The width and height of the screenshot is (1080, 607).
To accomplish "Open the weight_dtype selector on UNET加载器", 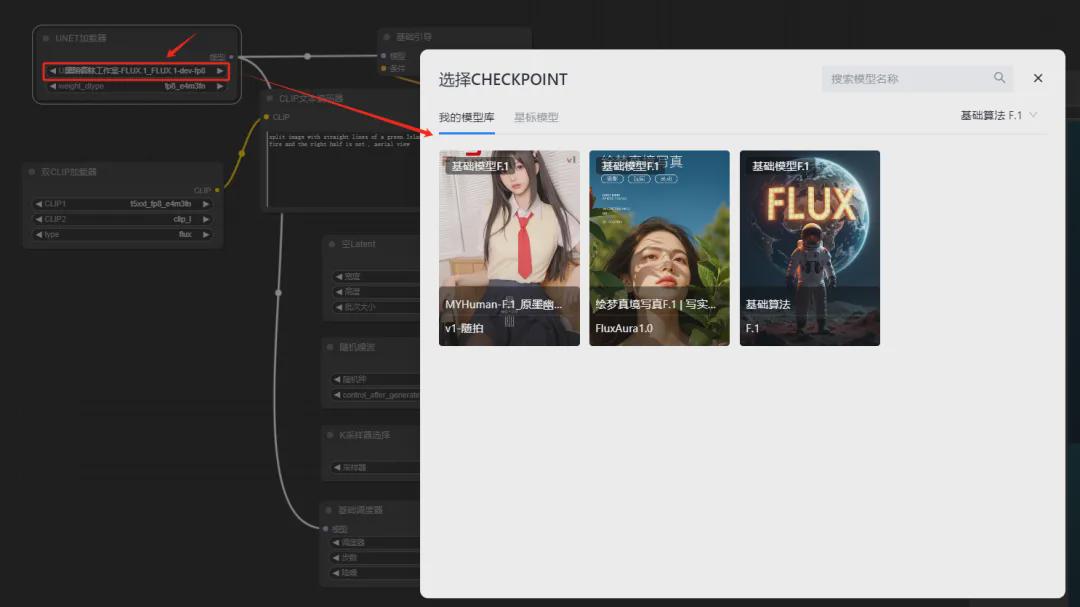I will 135,86.
